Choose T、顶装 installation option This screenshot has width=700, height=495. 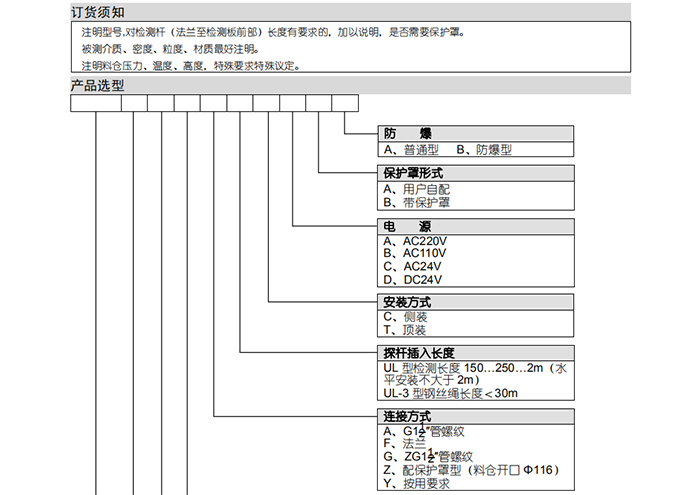coord(405,330)
